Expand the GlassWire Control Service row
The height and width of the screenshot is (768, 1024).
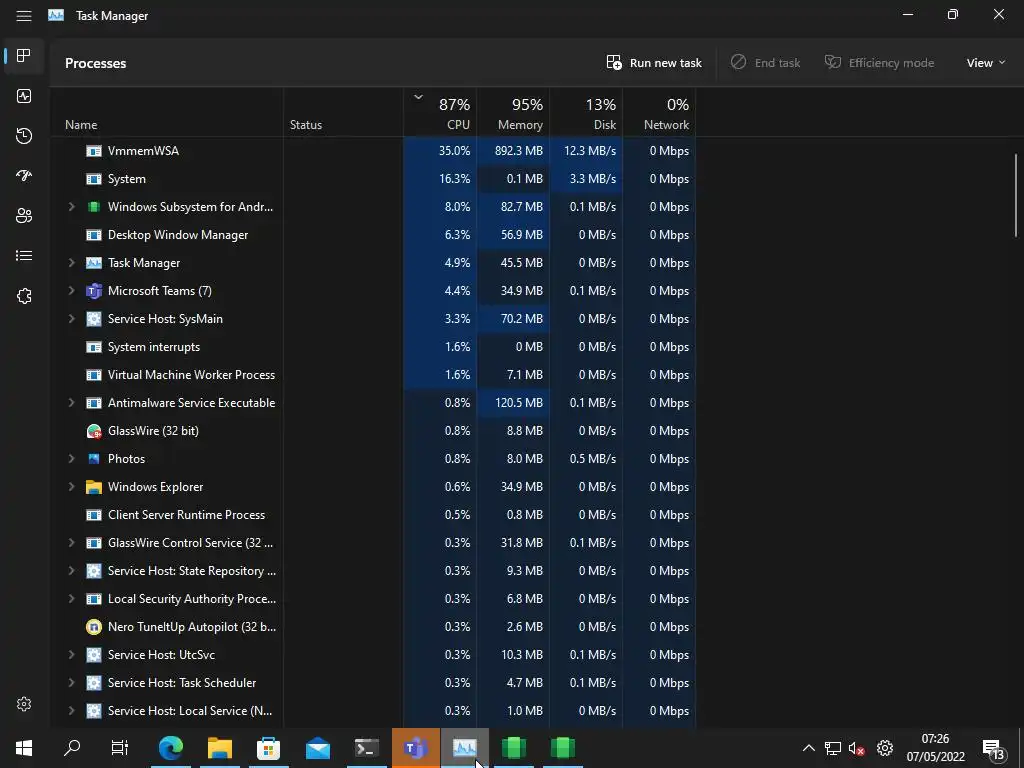(71, 543)
